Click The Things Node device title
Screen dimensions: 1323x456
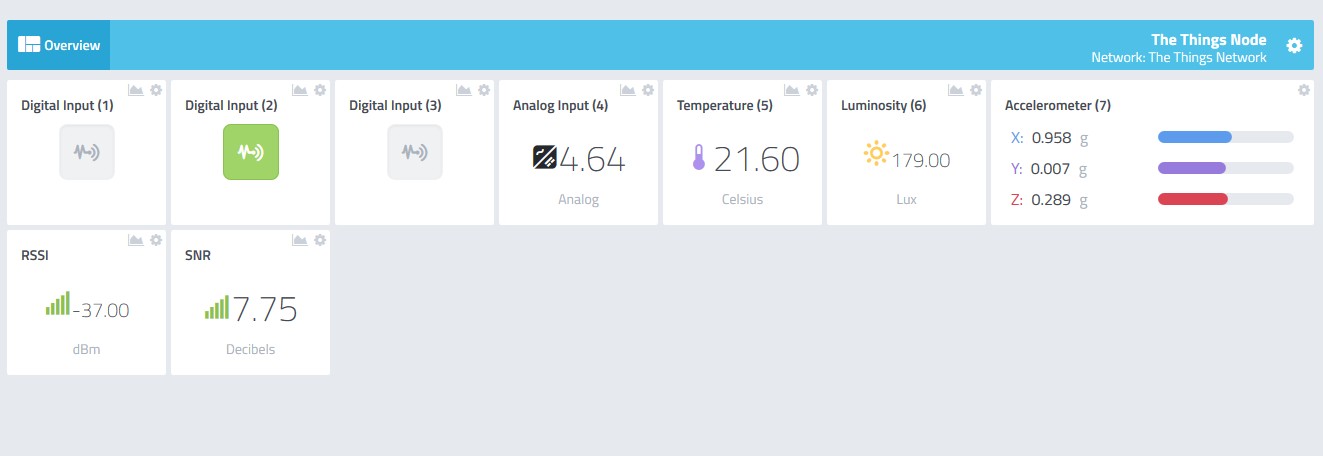pos(1208,40)
